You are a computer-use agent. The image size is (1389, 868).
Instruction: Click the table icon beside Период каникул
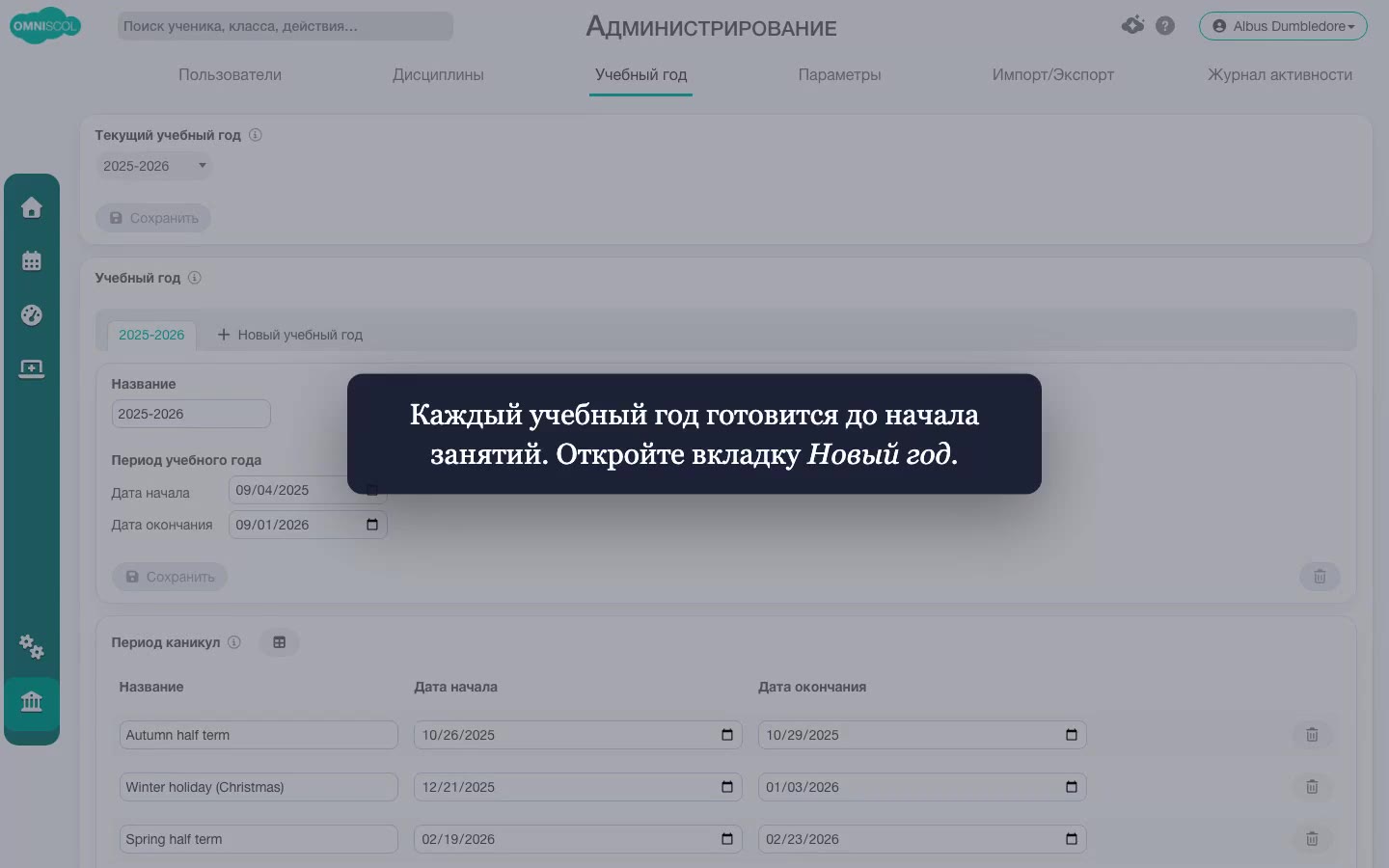click(280, 642)
